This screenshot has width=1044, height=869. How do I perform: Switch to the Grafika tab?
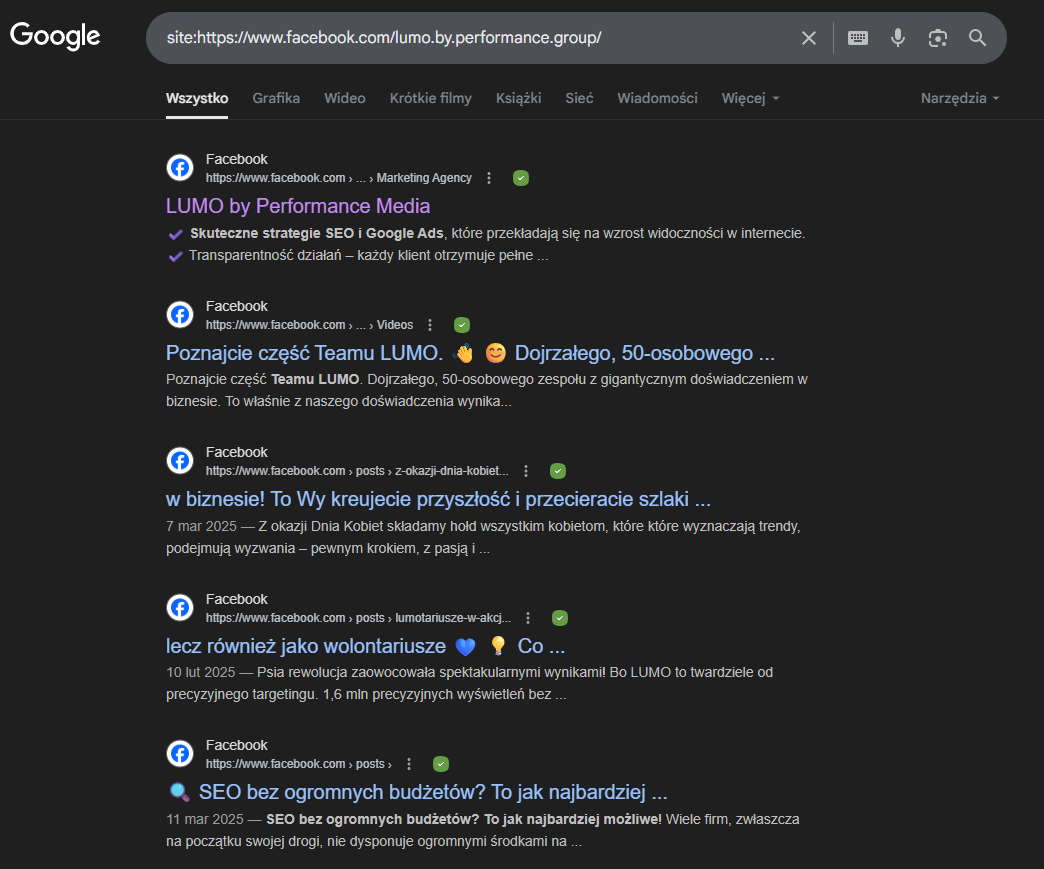point(276,99)
